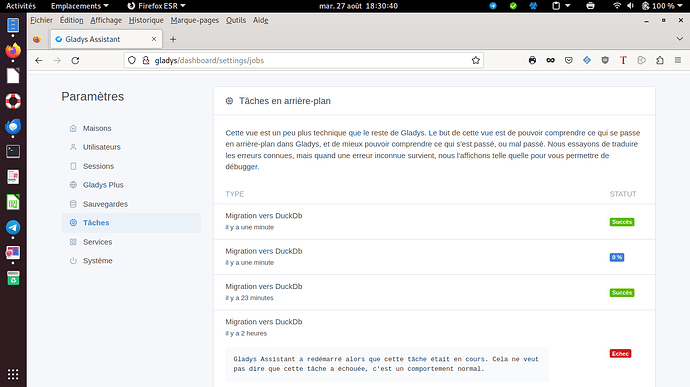690x387 pixels.
Task: Click the il y a 2 heures task row
Action: coord(434,348)
